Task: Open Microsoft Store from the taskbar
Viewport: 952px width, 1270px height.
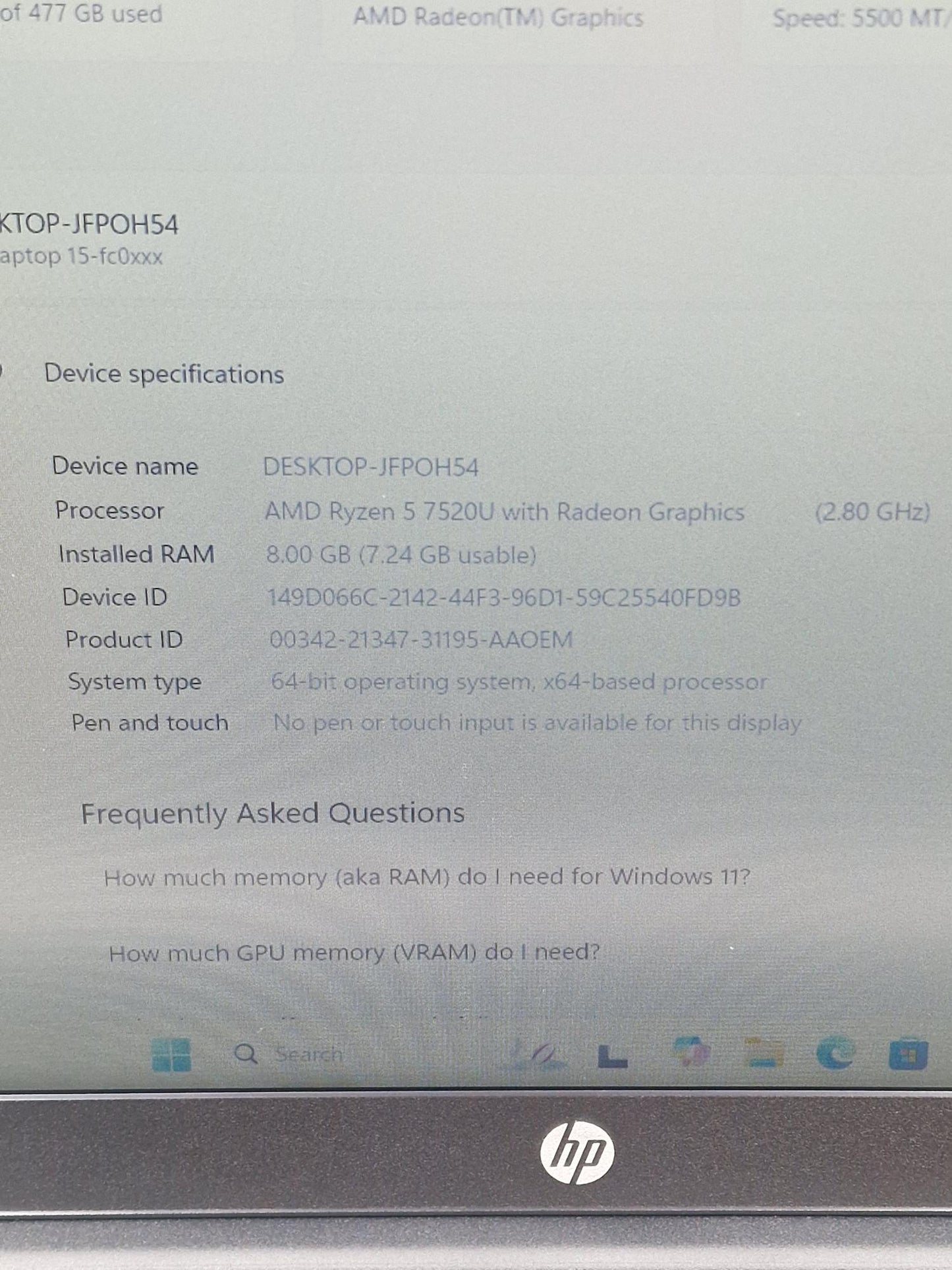Action: click(908, 1054)
